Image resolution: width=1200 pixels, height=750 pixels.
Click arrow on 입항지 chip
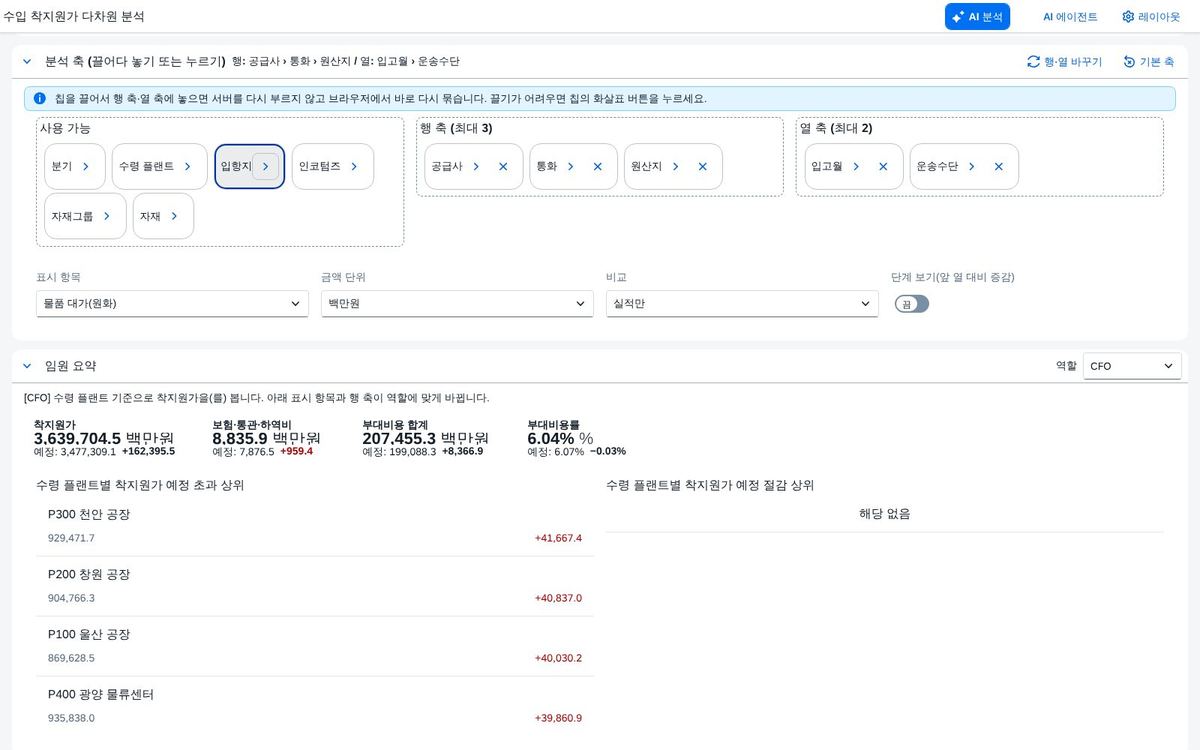click(265, 167)
